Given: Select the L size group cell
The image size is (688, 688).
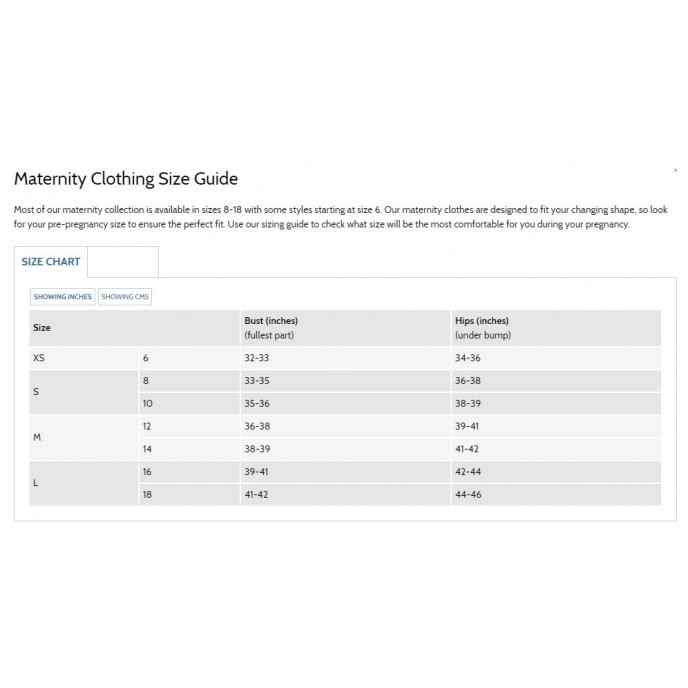Looking at the screenshot, I should click(84, 483).
